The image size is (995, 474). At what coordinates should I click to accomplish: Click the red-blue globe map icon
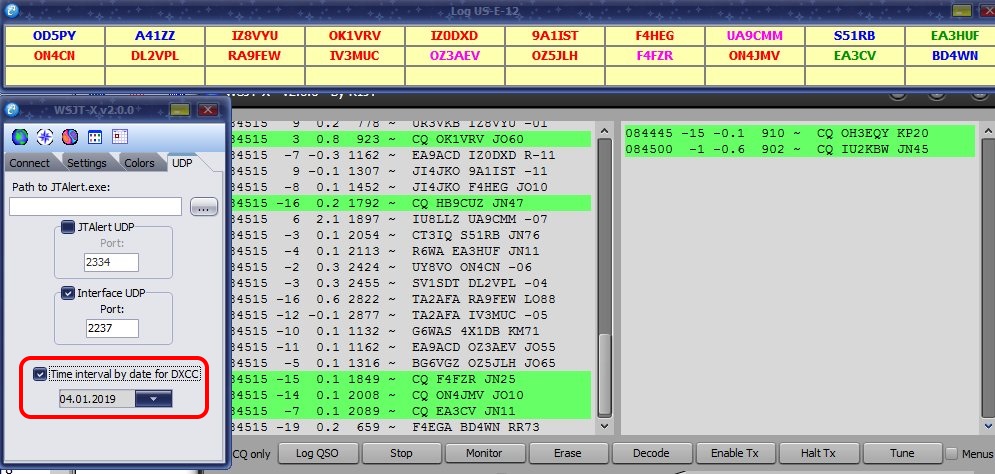click(x=69, y=137)
